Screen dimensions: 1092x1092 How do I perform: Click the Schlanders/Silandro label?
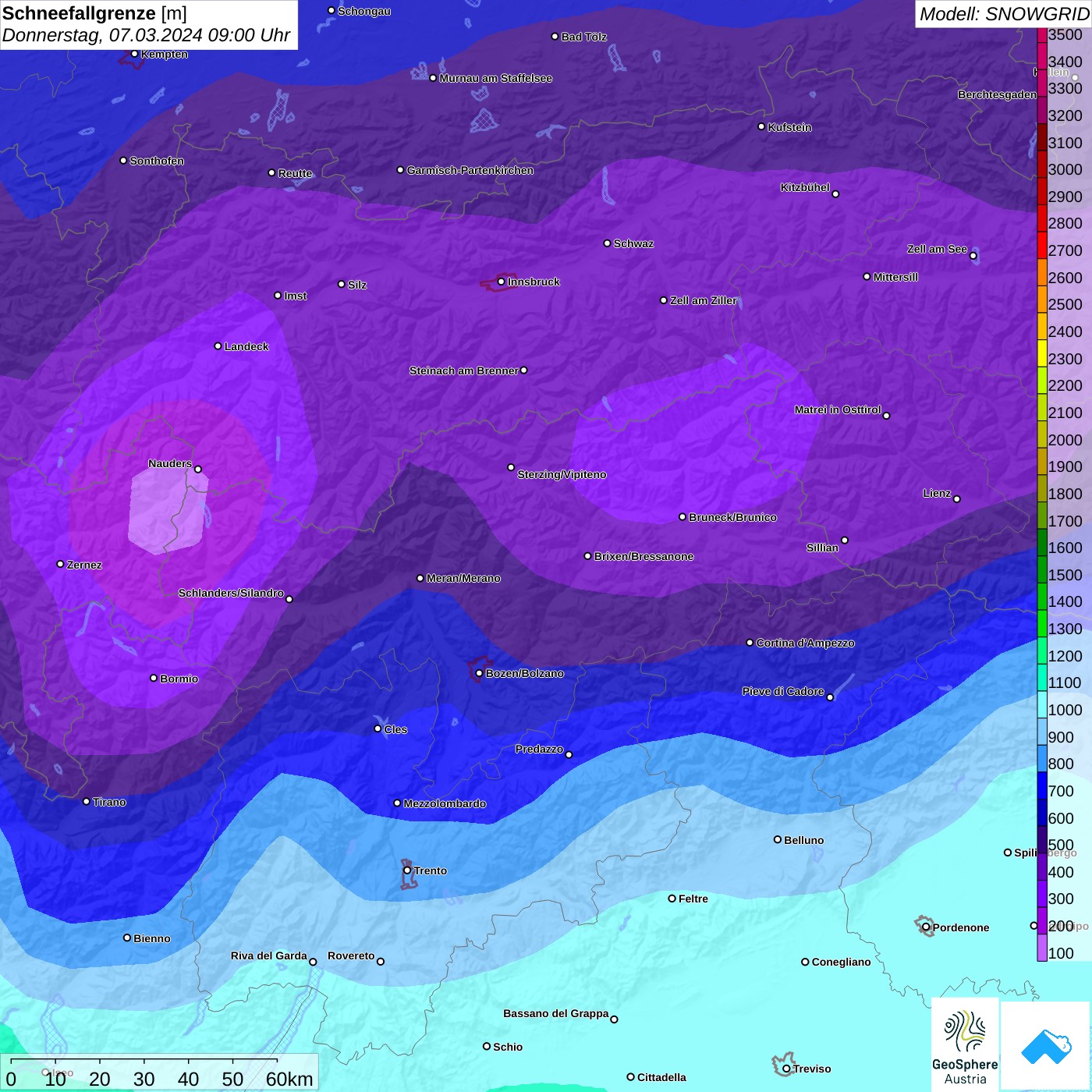pyautogui.click(x=231, y=593)
